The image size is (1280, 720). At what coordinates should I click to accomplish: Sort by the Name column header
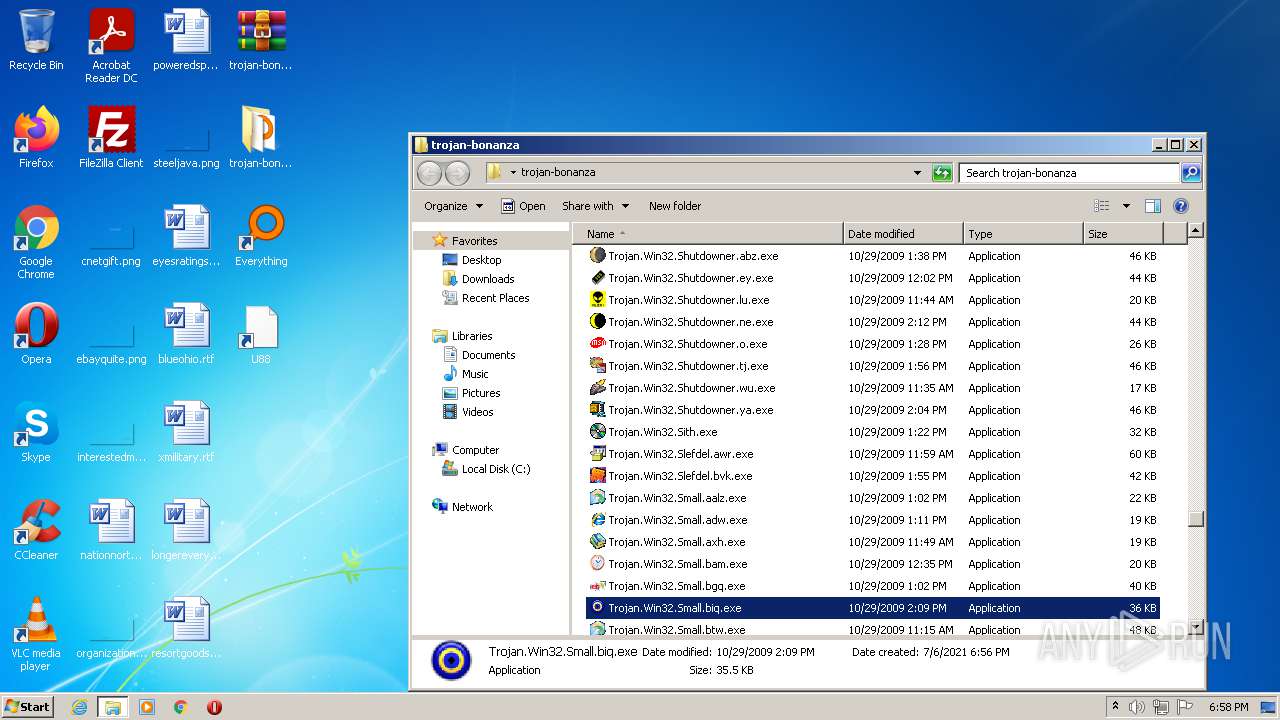tap(708, 234)
